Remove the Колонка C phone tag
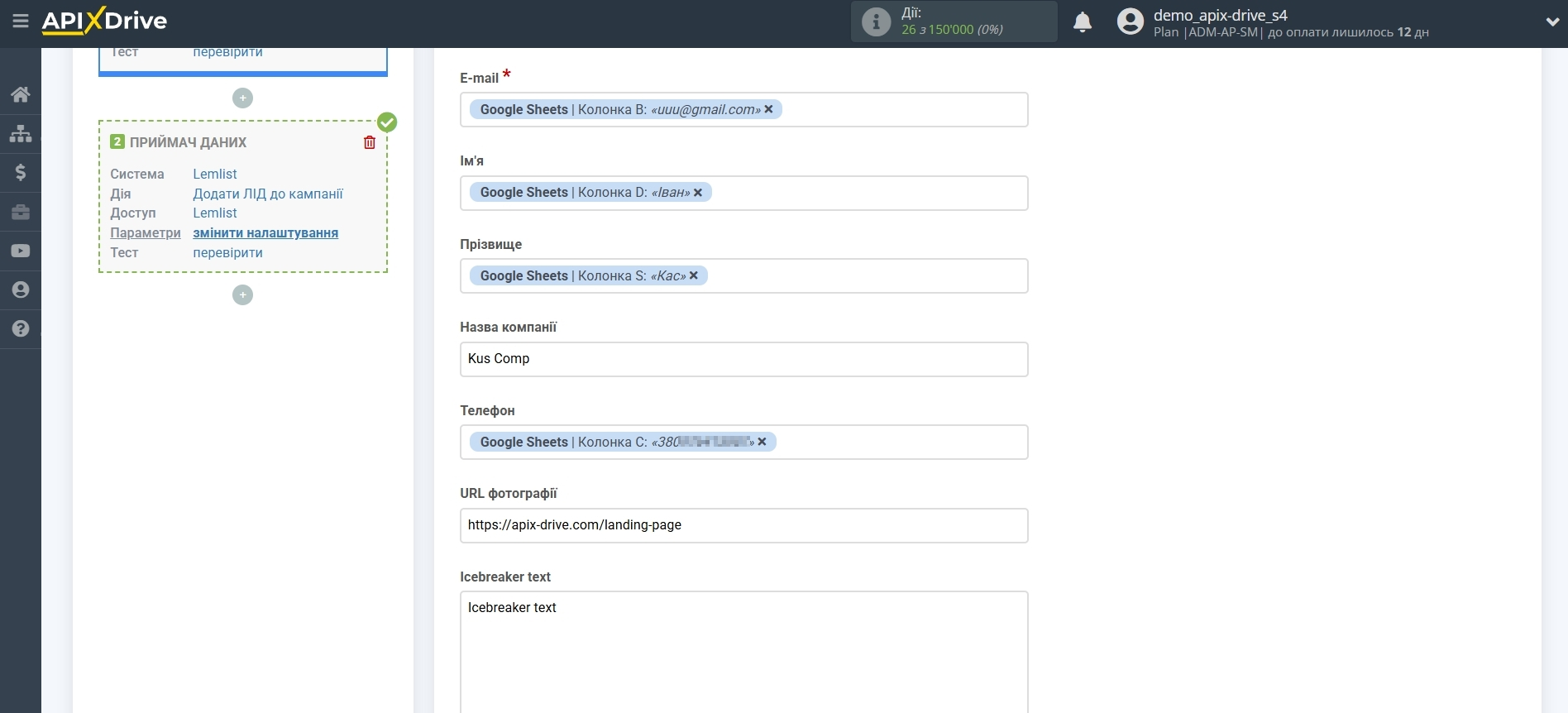Image resolution: width=1568 pixels, height=713 pixels. coord(762,442)
